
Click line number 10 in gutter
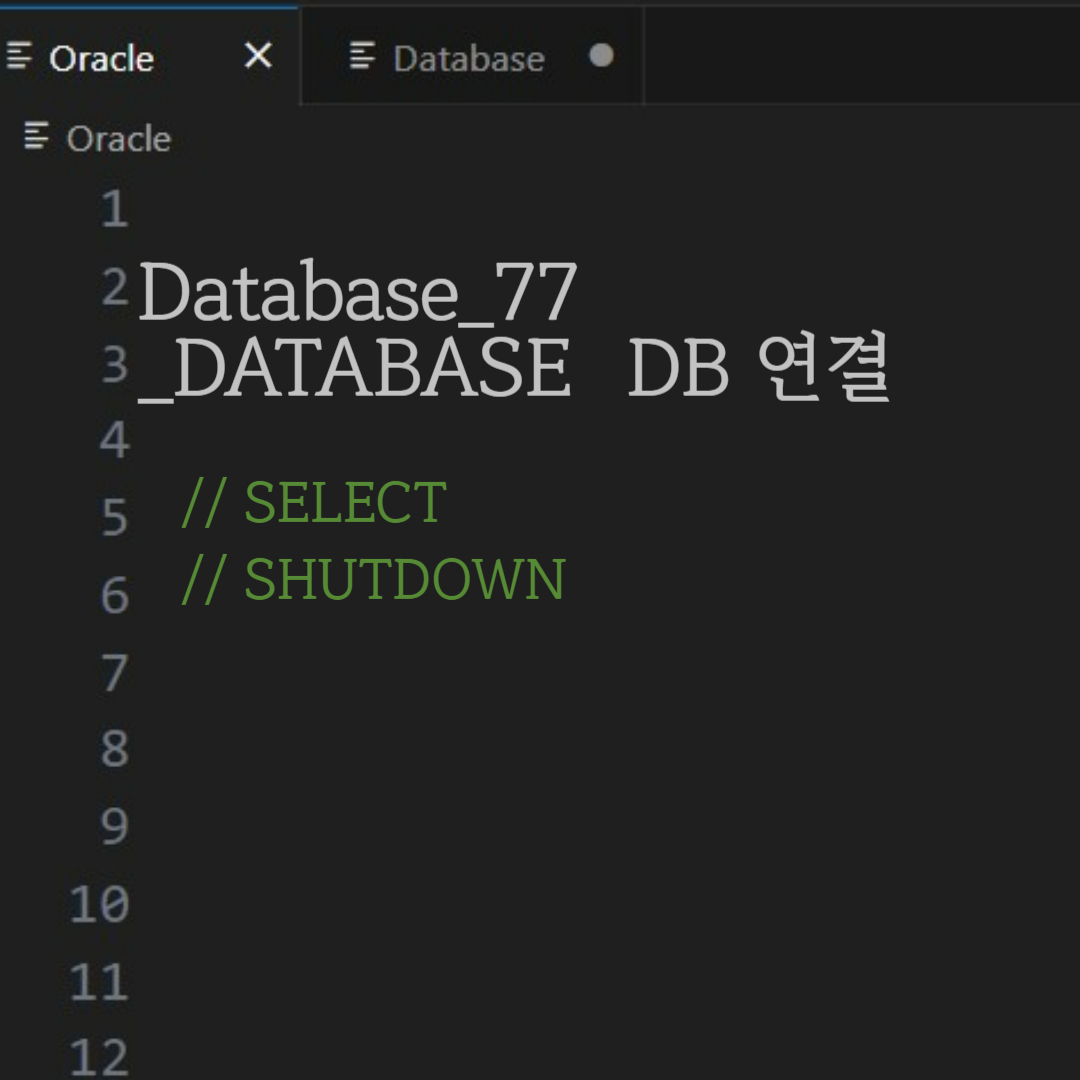(x=99, y=904)
